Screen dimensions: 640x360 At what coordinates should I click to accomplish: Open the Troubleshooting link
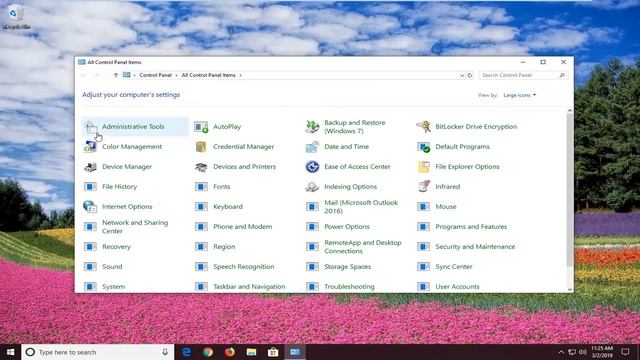[x=349, y=287]
